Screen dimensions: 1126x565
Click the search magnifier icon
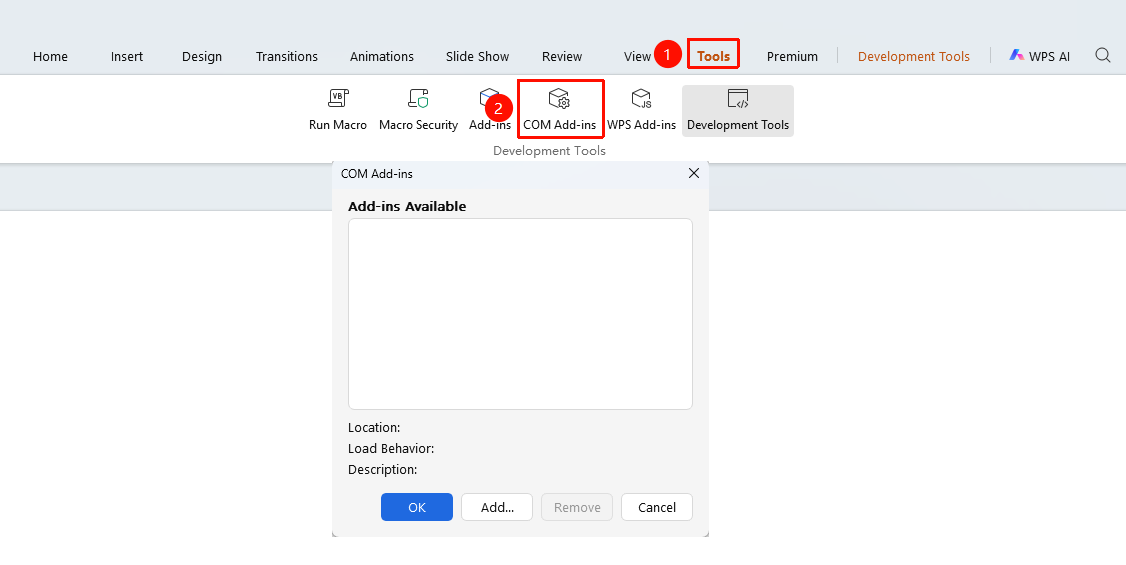coord(1102,55)
